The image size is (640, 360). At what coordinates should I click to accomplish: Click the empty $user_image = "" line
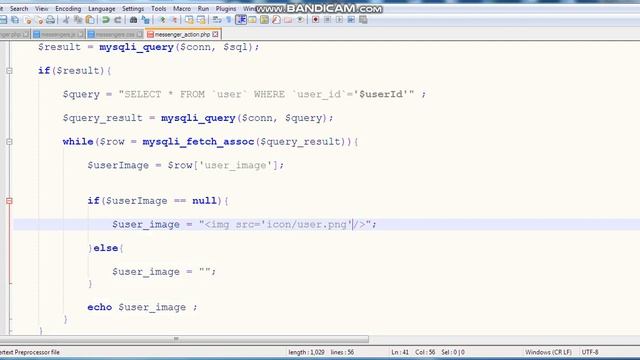point(164,272)
